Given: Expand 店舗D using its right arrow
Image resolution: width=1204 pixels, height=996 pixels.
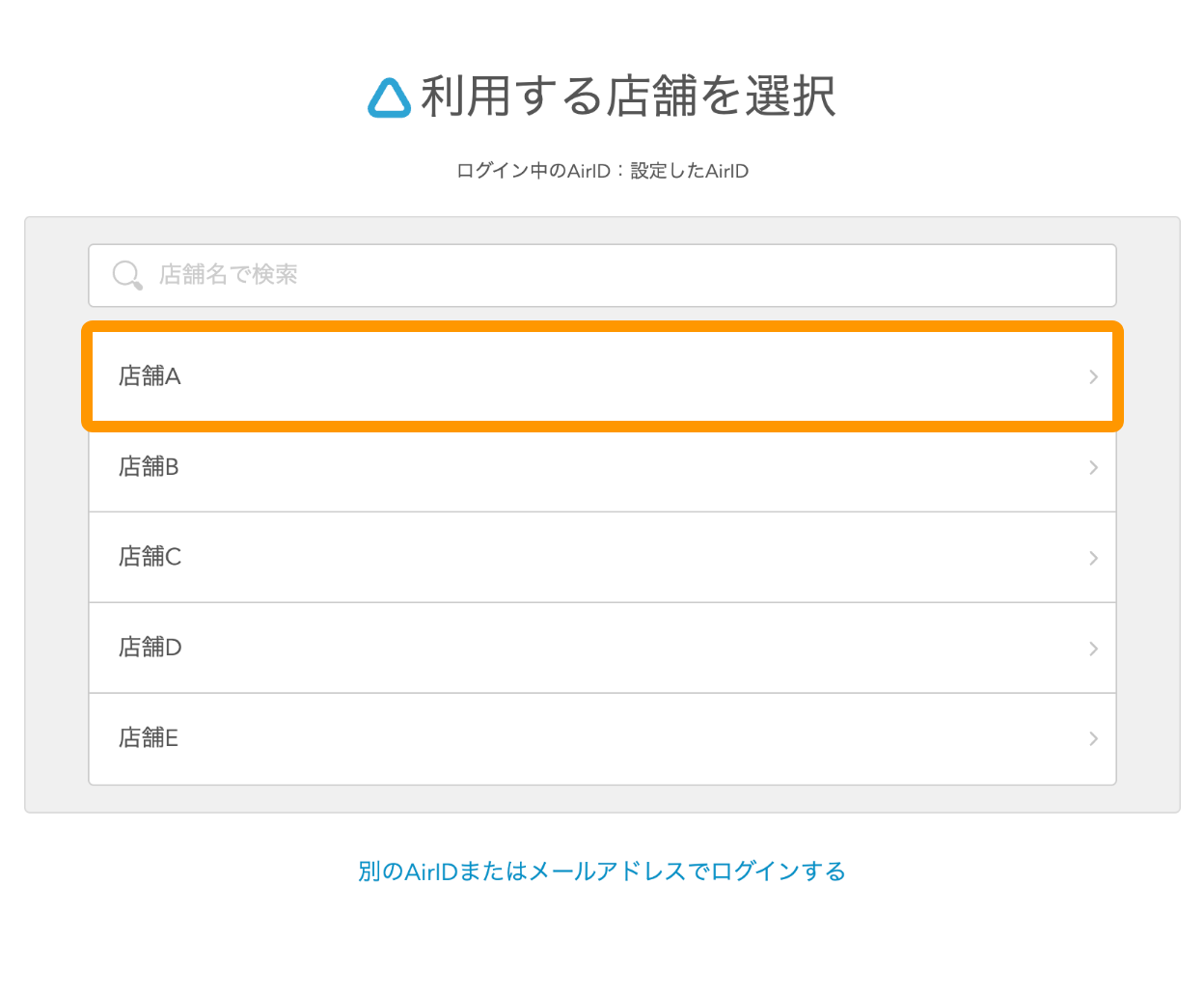Looking at the screenshot, I should click(1093, 649).
